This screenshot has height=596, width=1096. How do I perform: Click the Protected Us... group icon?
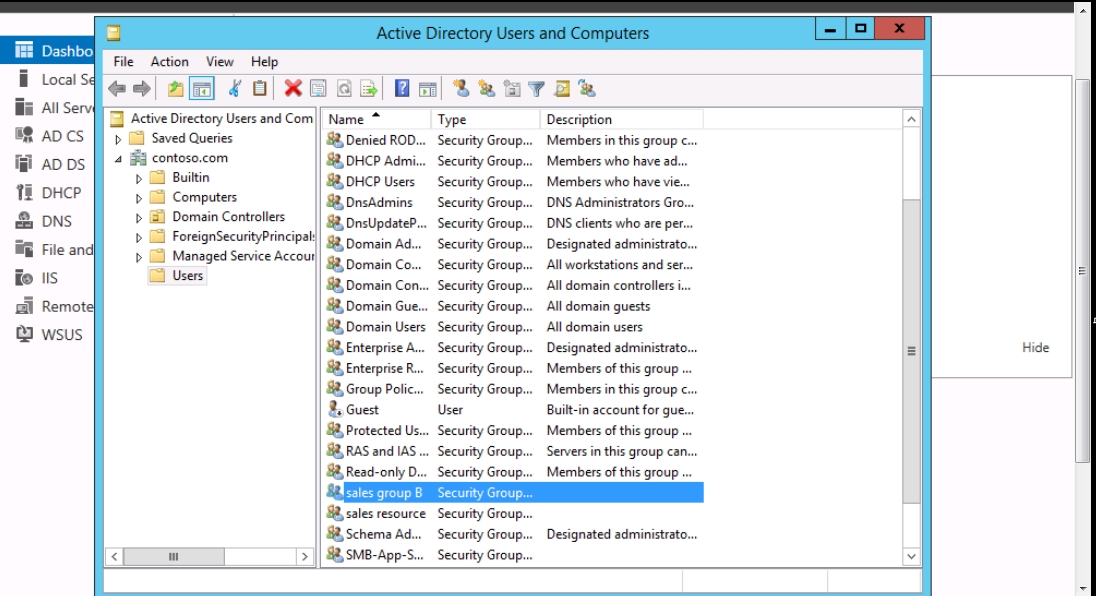[x=335, y=430]
